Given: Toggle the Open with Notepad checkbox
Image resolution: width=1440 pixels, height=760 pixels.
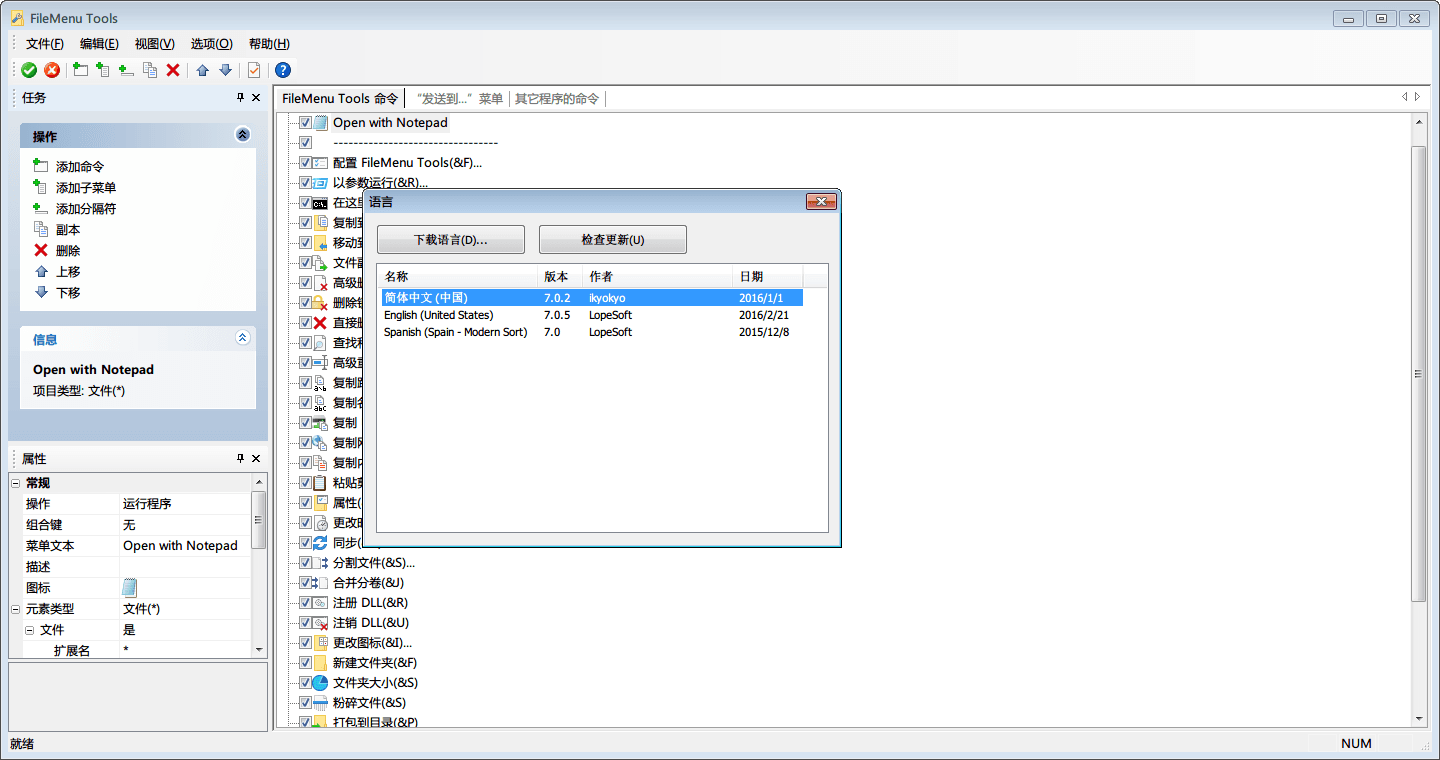Looking at the screenshot, I should point(306,123).
